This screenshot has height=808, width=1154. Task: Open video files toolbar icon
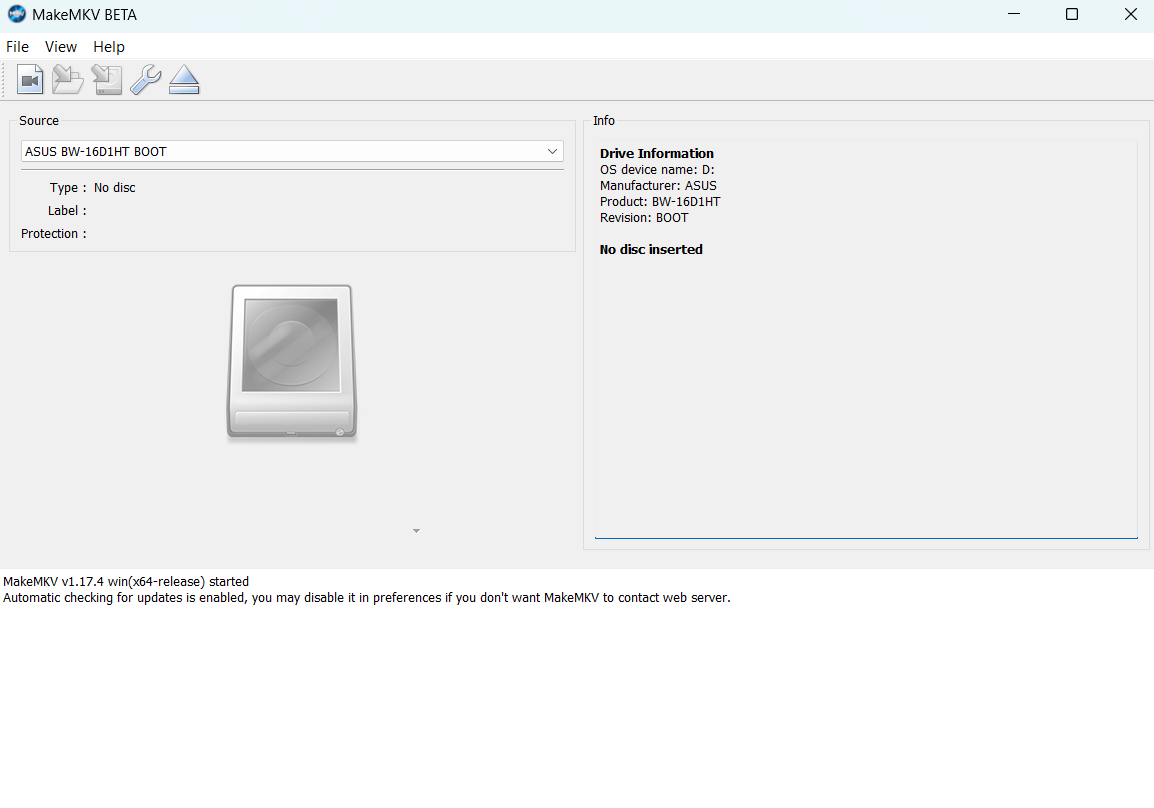pos(30,79)
